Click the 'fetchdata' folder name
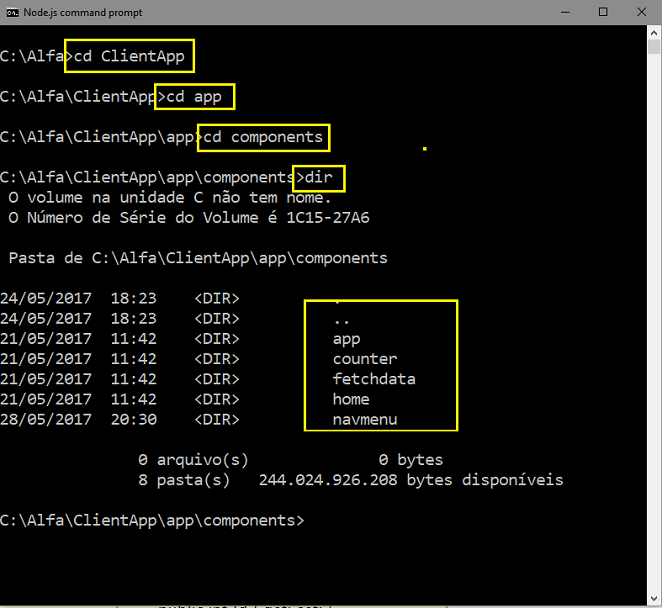Image resolution: width=662 pixels, height=608 pixels. coord(374,379)
